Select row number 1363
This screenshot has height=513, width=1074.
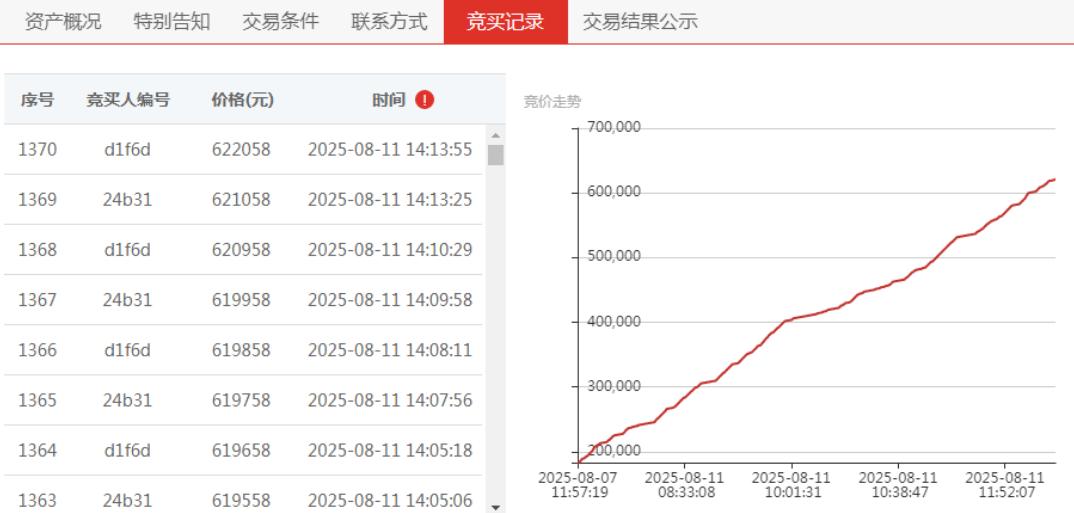[x=38, y=501]
